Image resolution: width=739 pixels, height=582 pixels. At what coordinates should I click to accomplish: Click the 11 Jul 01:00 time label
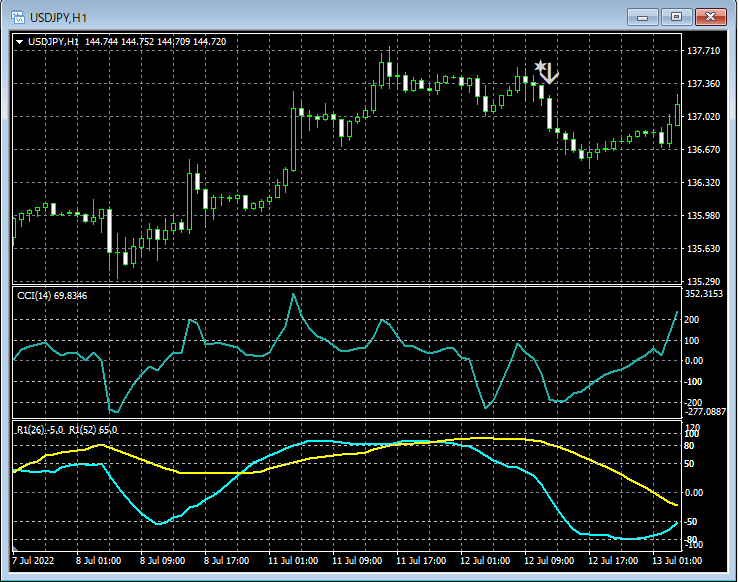click(x=294, y=562)
